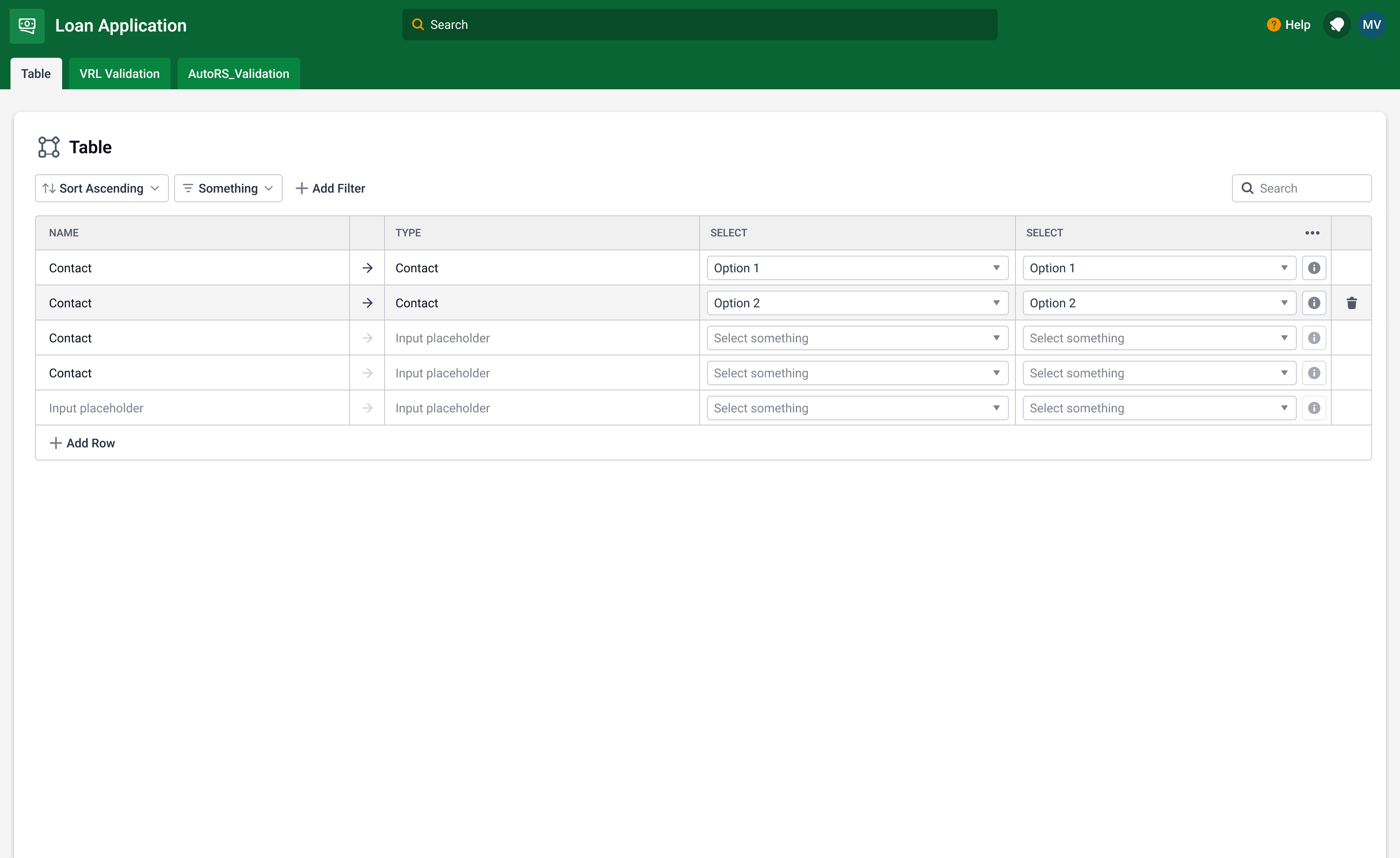The image size is (1400, 858).
Task: Open second Select something dropdown in fourth row
Action: [x=1159, y=373]
